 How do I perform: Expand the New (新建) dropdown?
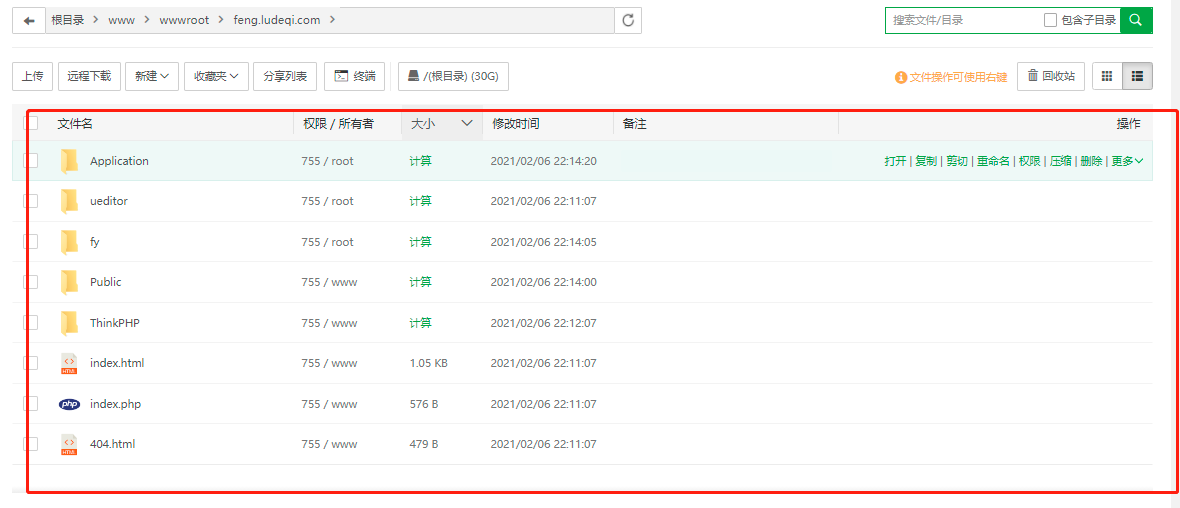coord(152,76)
